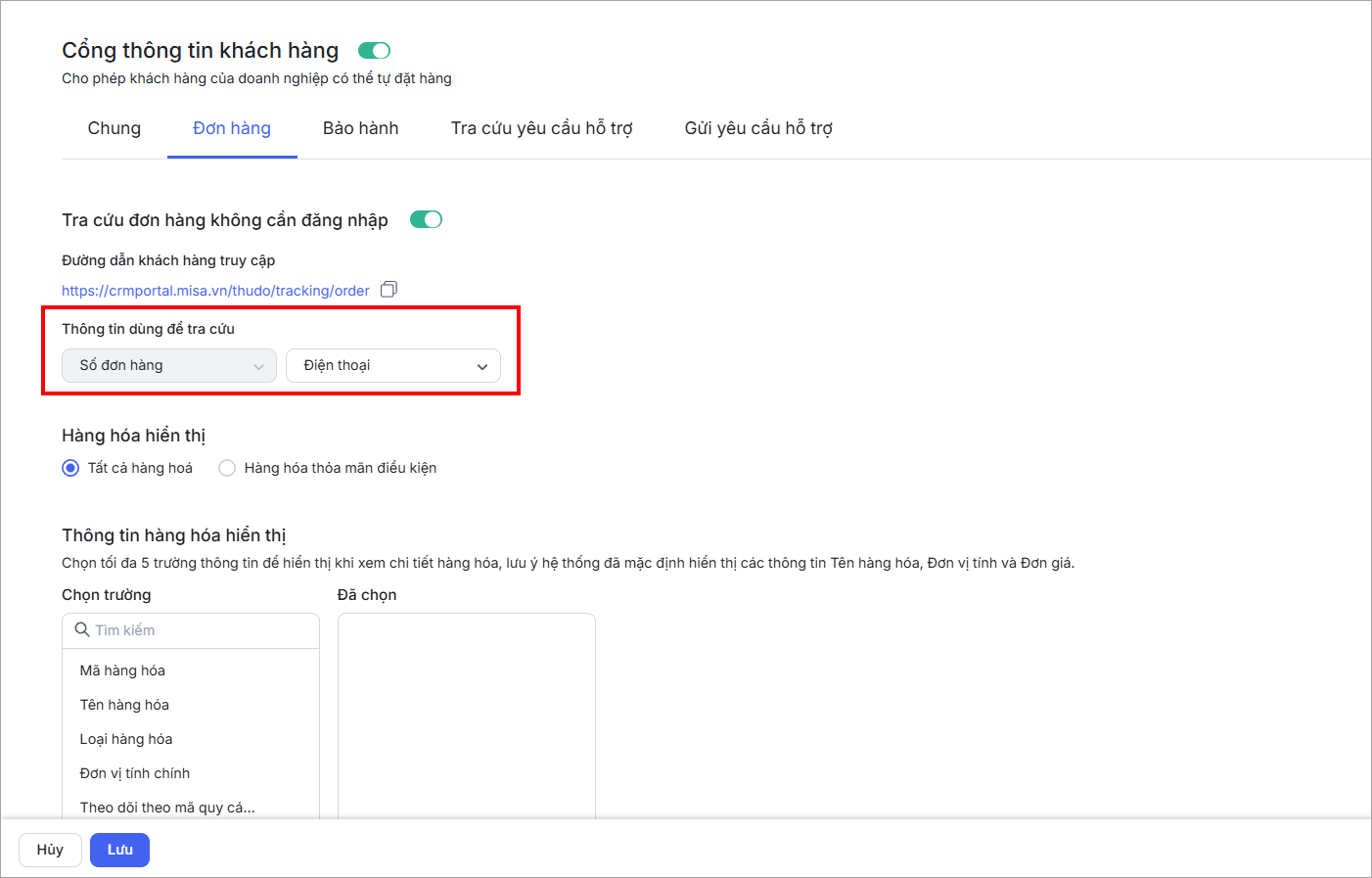
Task: Click inside the Đã chọn list box
Action: pos(467,716)
